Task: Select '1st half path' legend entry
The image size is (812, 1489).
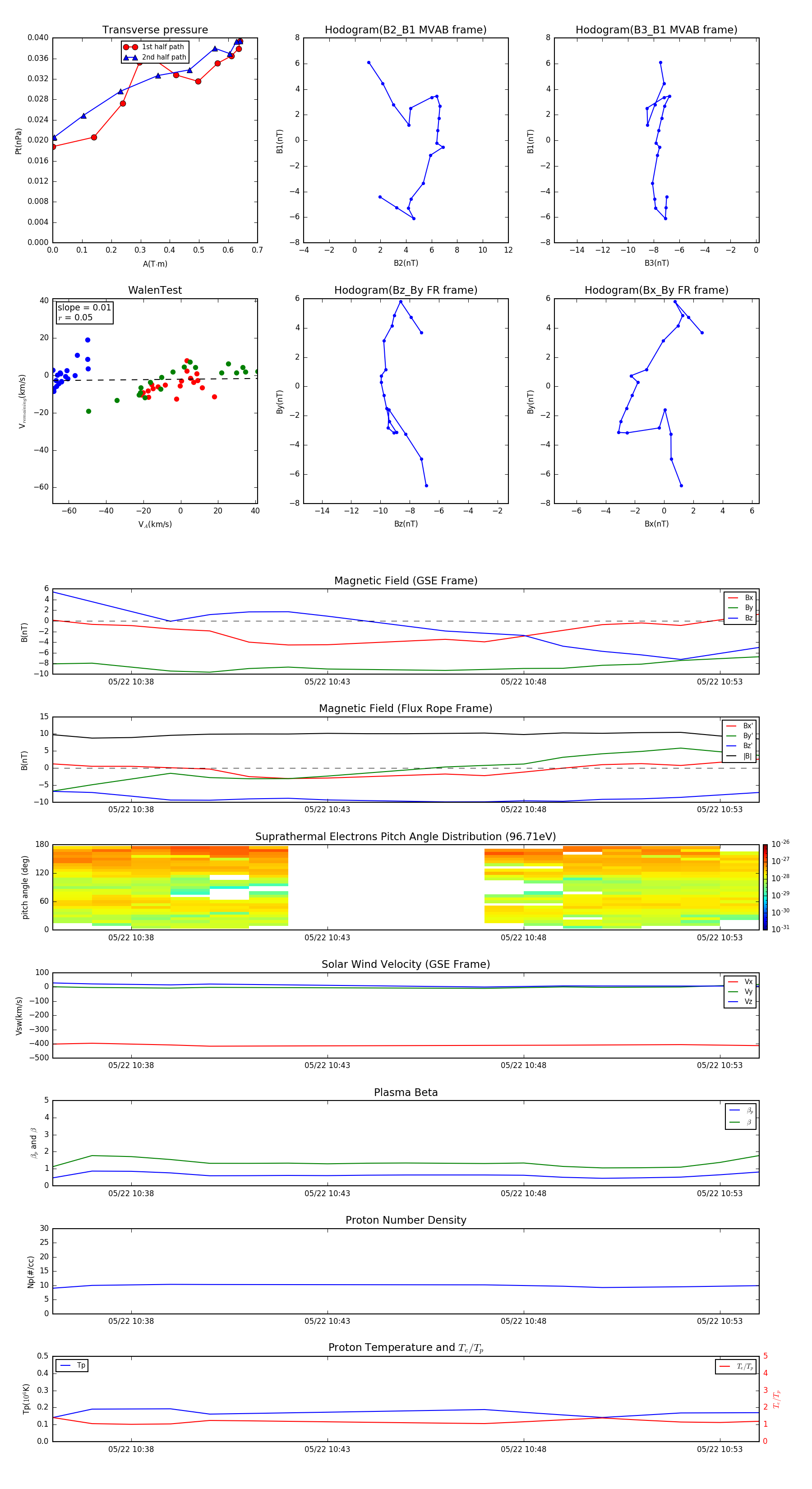Action: 154,47
